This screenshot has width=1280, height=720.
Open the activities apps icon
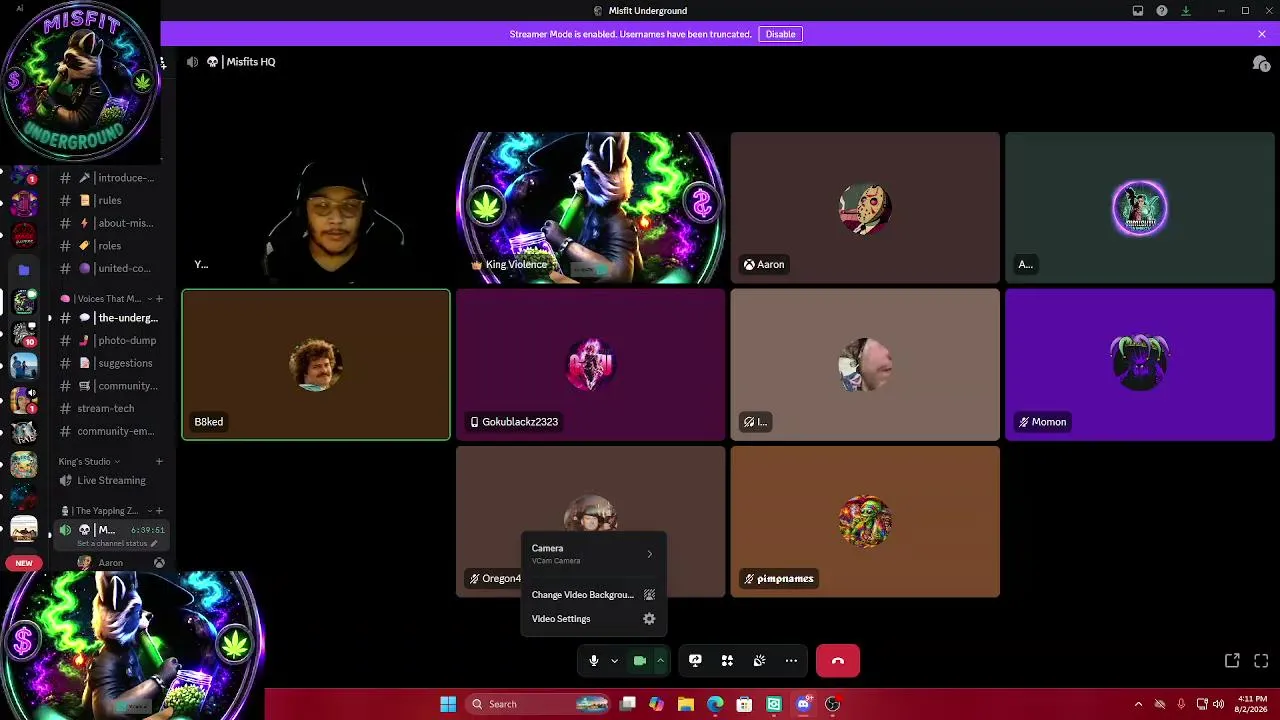click(x=727, y=660)
